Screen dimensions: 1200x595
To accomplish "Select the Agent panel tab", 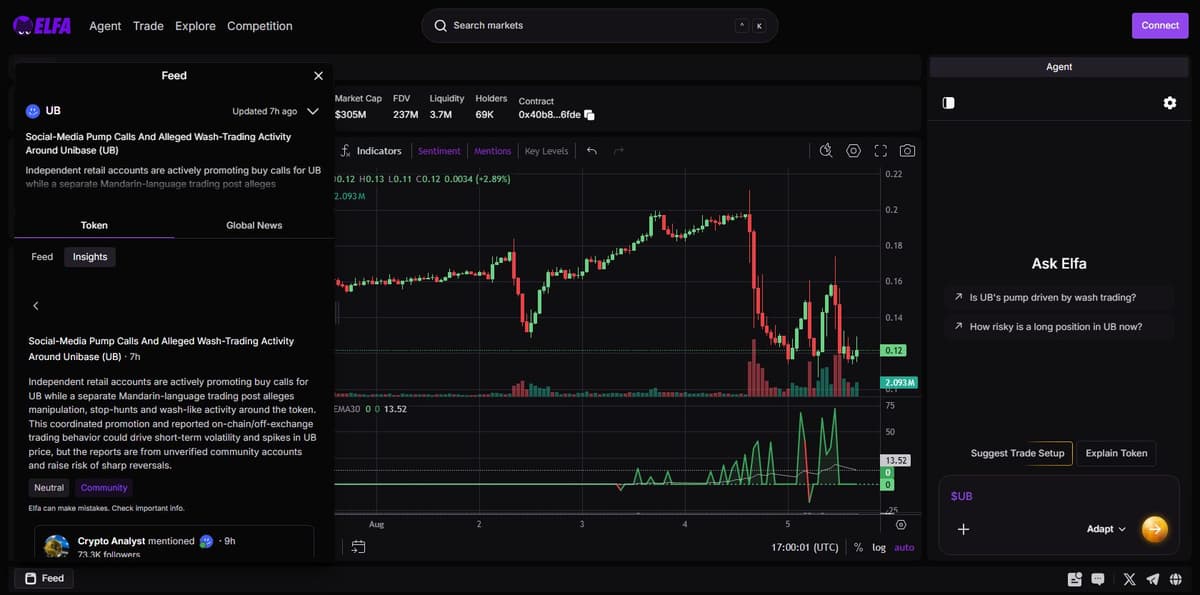I will (x=1059, y=67).
